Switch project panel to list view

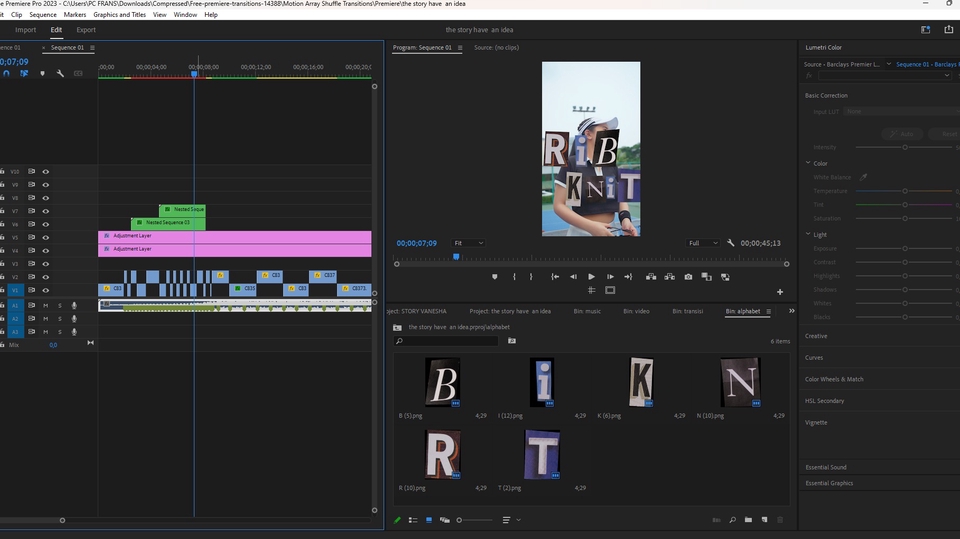(413, 520)
